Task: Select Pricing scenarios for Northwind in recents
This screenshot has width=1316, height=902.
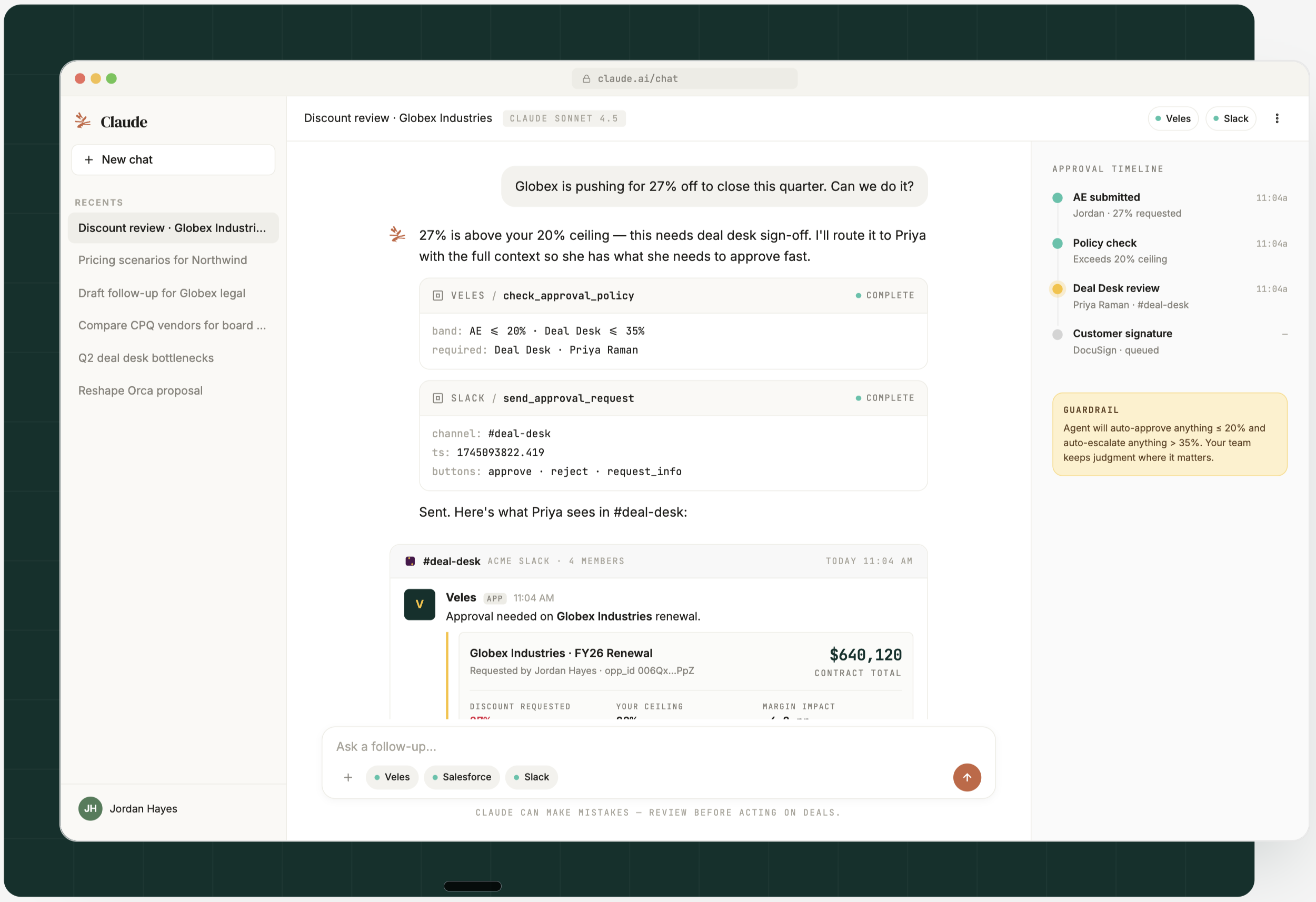Action: point(163,260)
